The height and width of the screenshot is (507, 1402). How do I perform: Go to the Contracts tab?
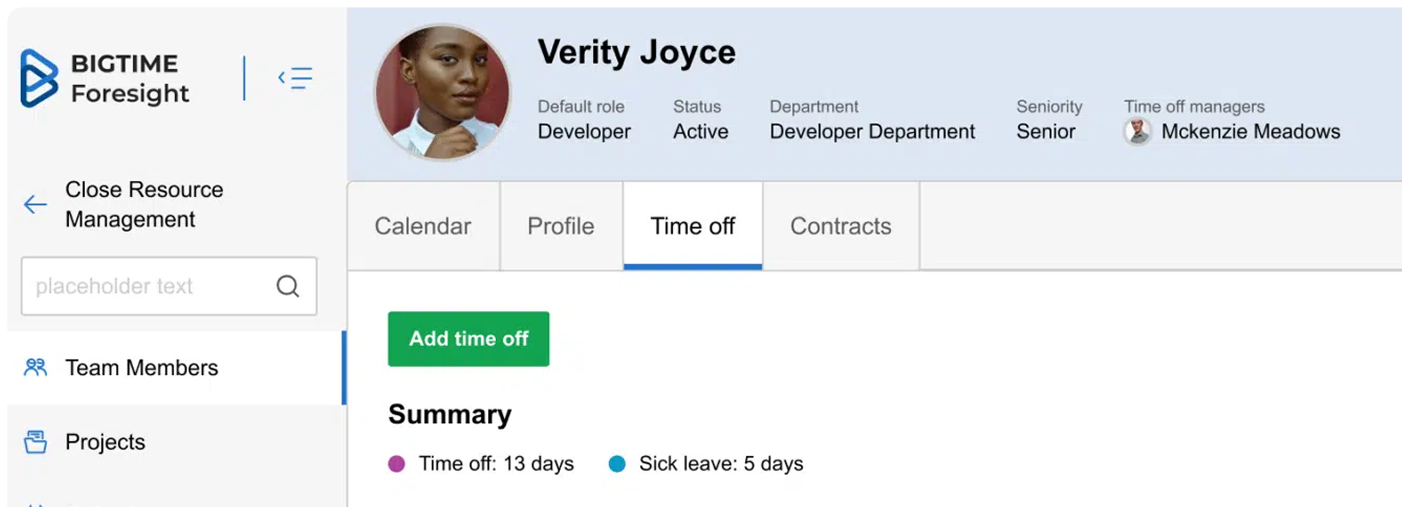[841, 226]
